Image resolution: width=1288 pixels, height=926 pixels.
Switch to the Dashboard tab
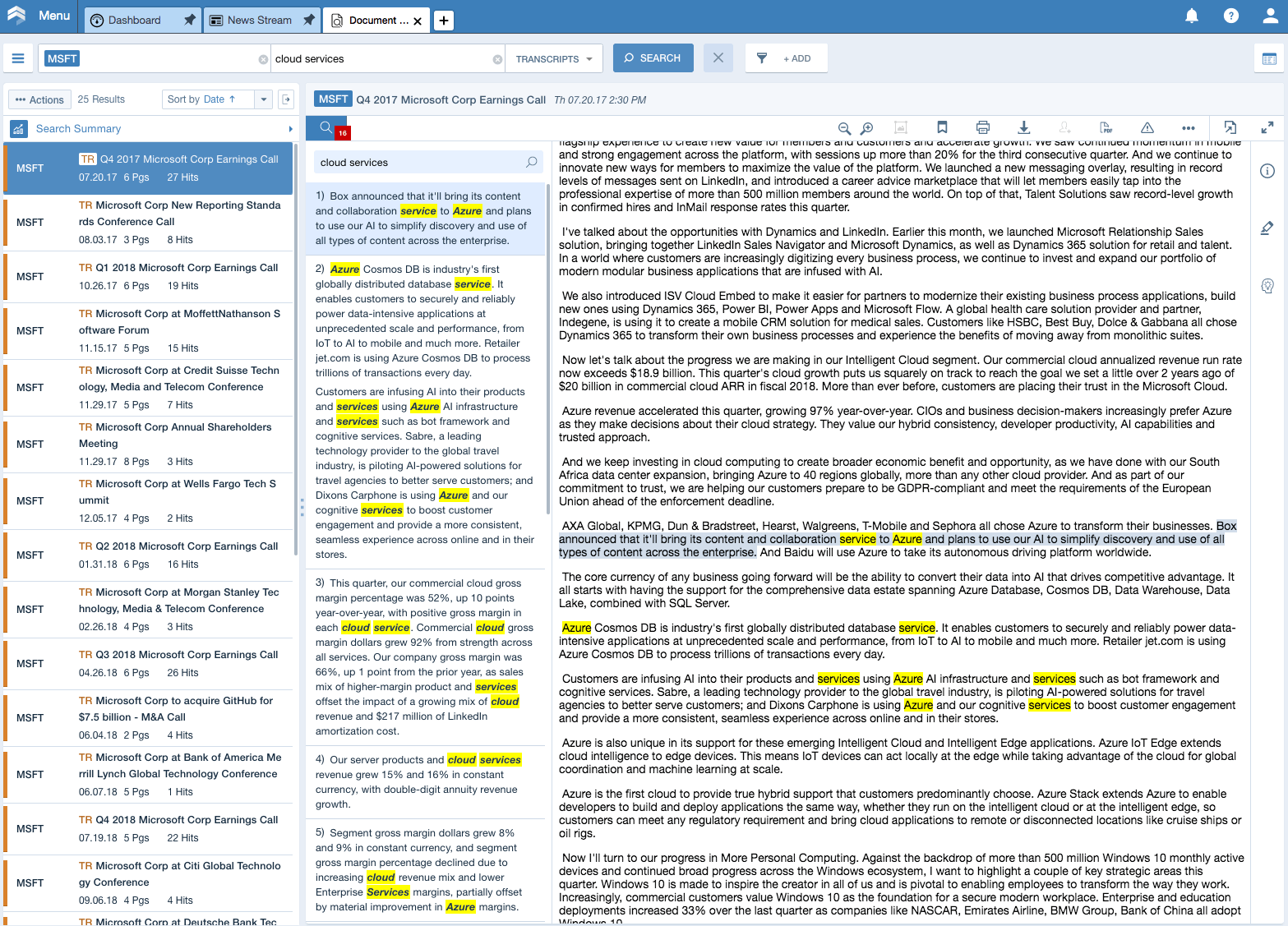(142, 21)
